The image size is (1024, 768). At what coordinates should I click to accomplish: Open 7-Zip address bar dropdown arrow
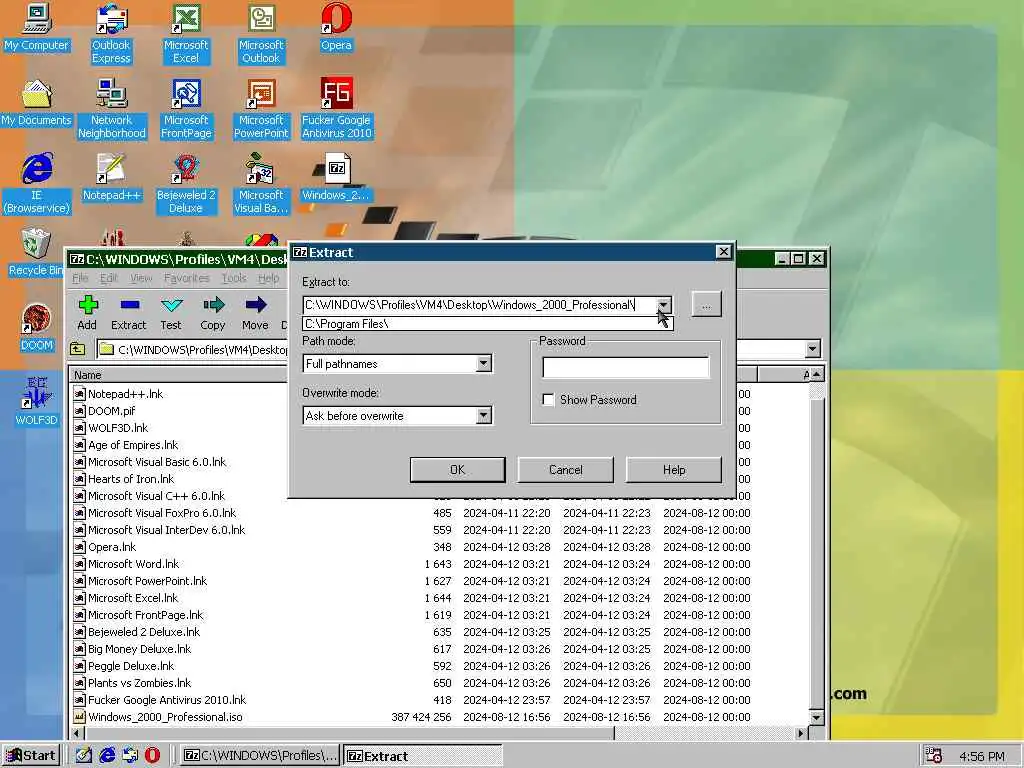pyautogui.click(x=812, y=349)
